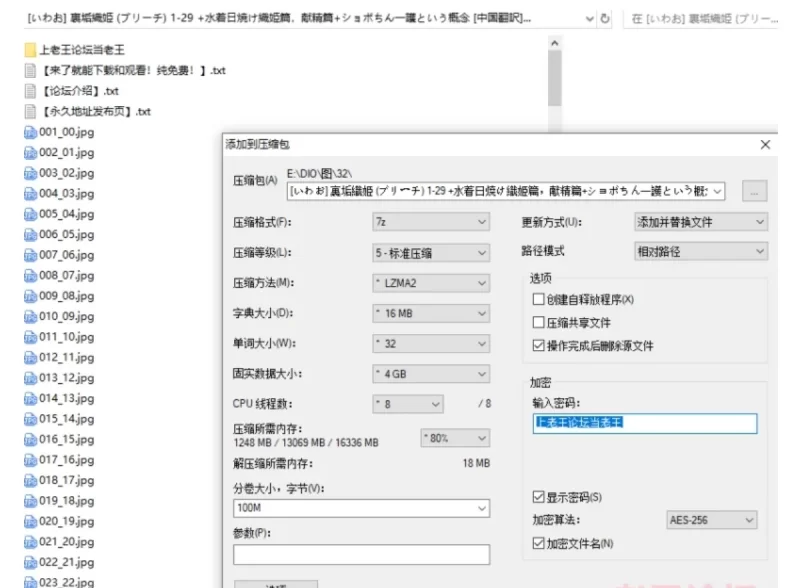Click the file list scroll up arrow
Screen dimensions: 800x588
coord(555,43)
